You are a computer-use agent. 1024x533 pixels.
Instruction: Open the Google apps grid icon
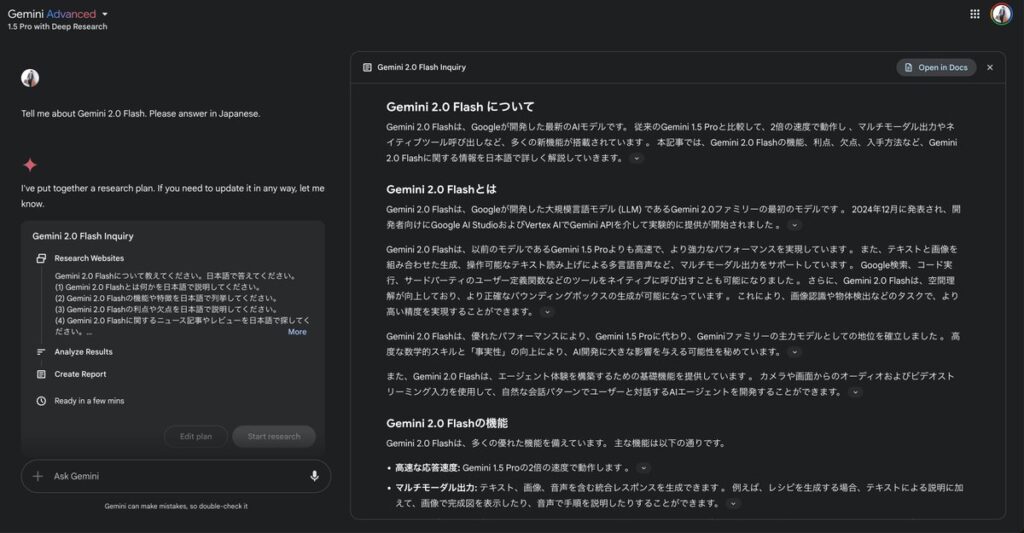pyautogui.click(x=975, y=14)
